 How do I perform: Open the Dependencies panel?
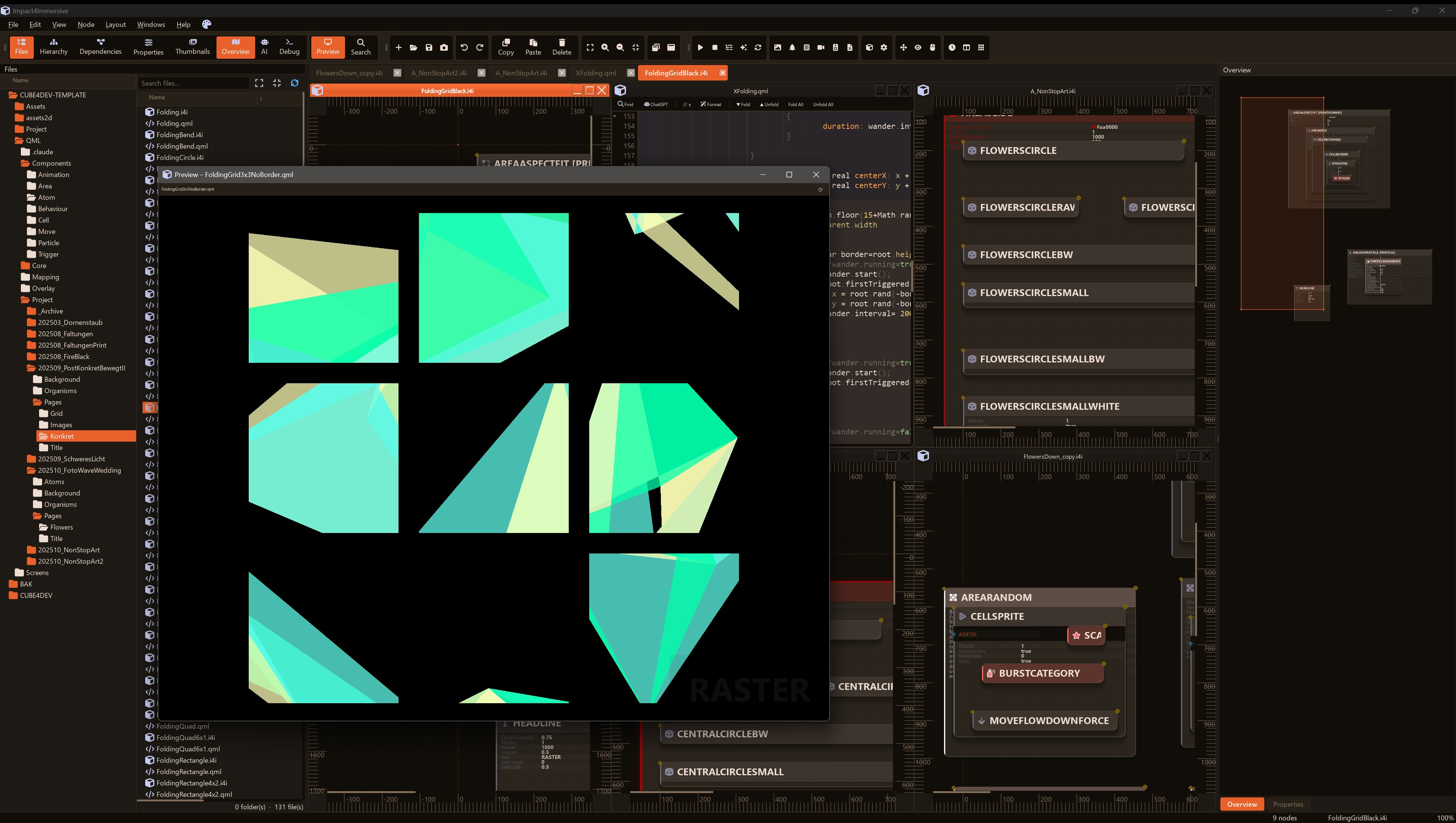(100, 46)
